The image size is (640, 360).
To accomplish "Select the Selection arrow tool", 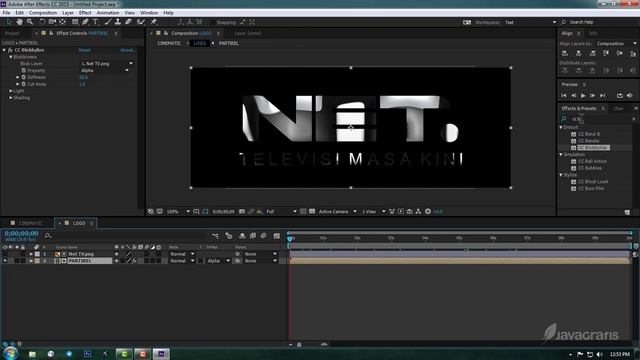I will coord(9,22).
